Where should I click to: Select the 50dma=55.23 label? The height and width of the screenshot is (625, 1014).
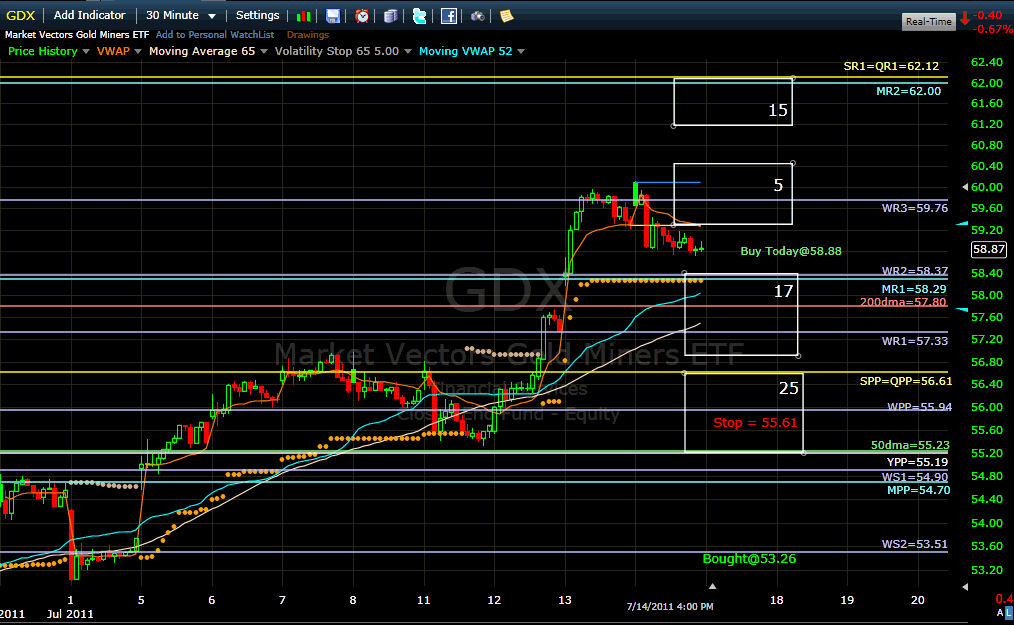(910, 445)
